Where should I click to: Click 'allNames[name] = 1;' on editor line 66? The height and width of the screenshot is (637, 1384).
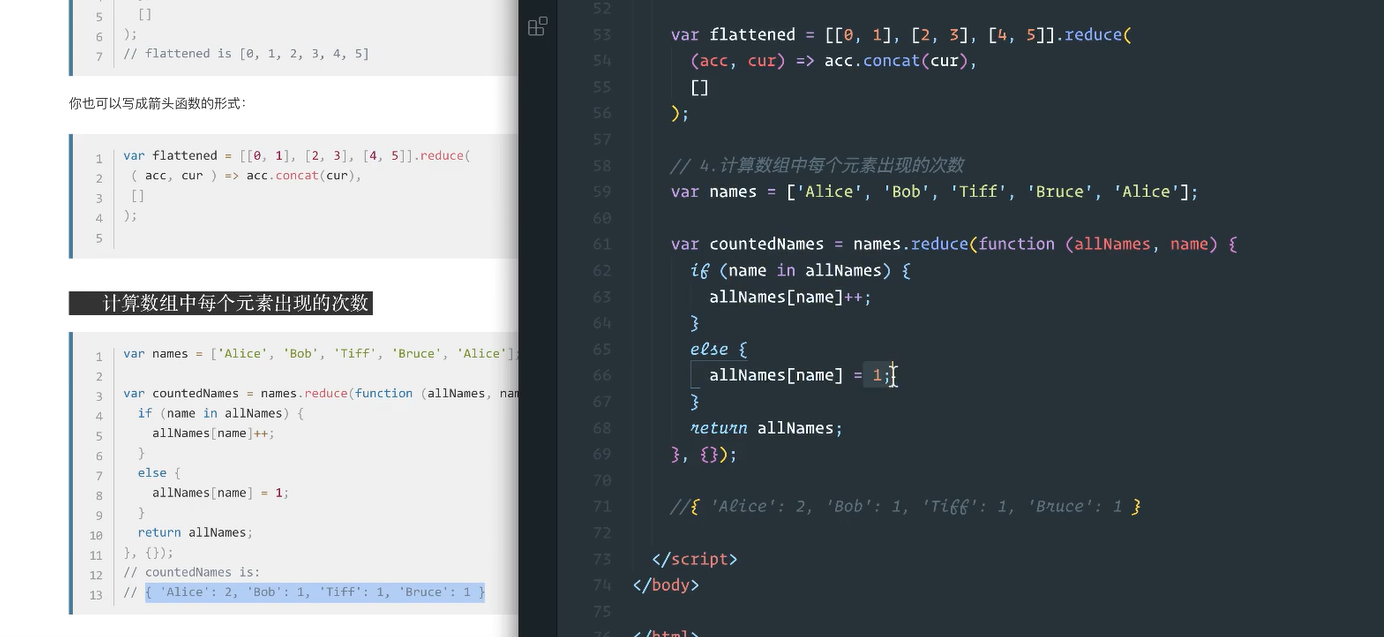[800, 375]
